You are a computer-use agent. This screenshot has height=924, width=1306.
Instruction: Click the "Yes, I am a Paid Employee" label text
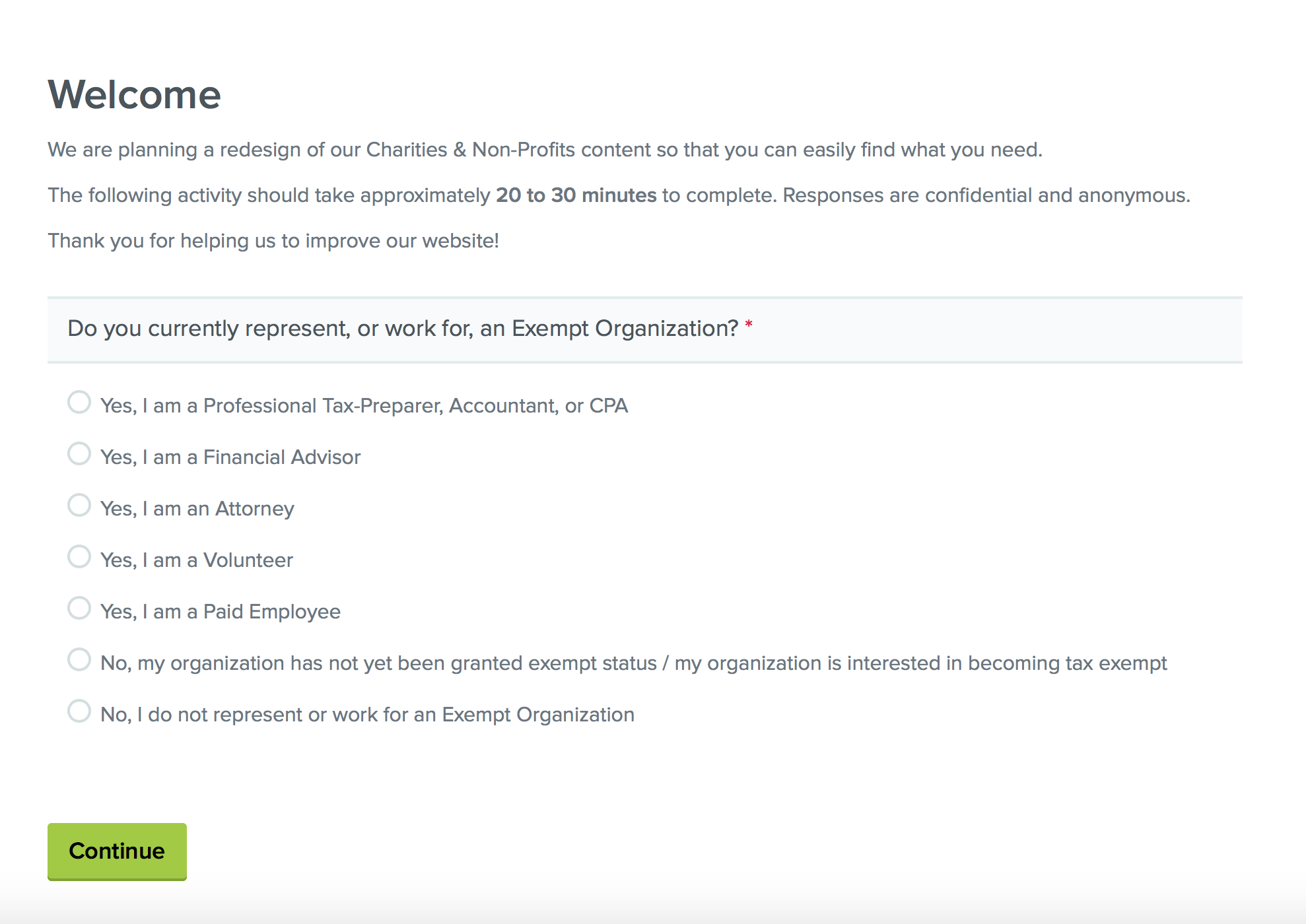coord(220,612)
